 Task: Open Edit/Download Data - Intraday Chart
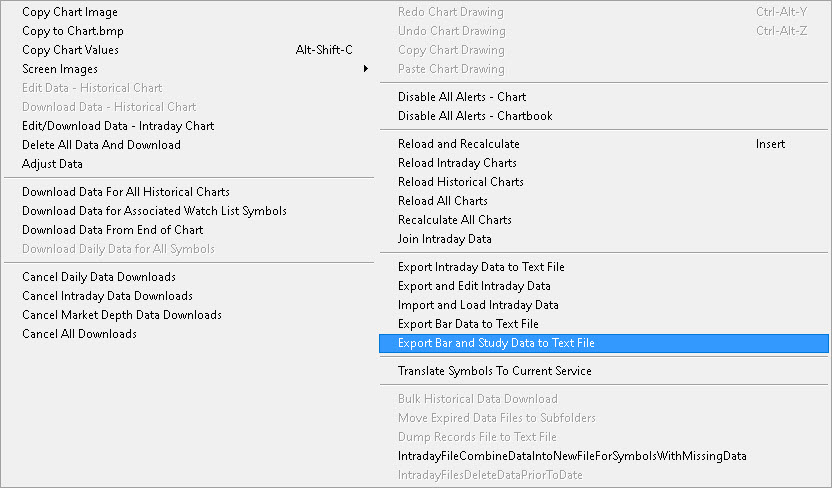118,126
